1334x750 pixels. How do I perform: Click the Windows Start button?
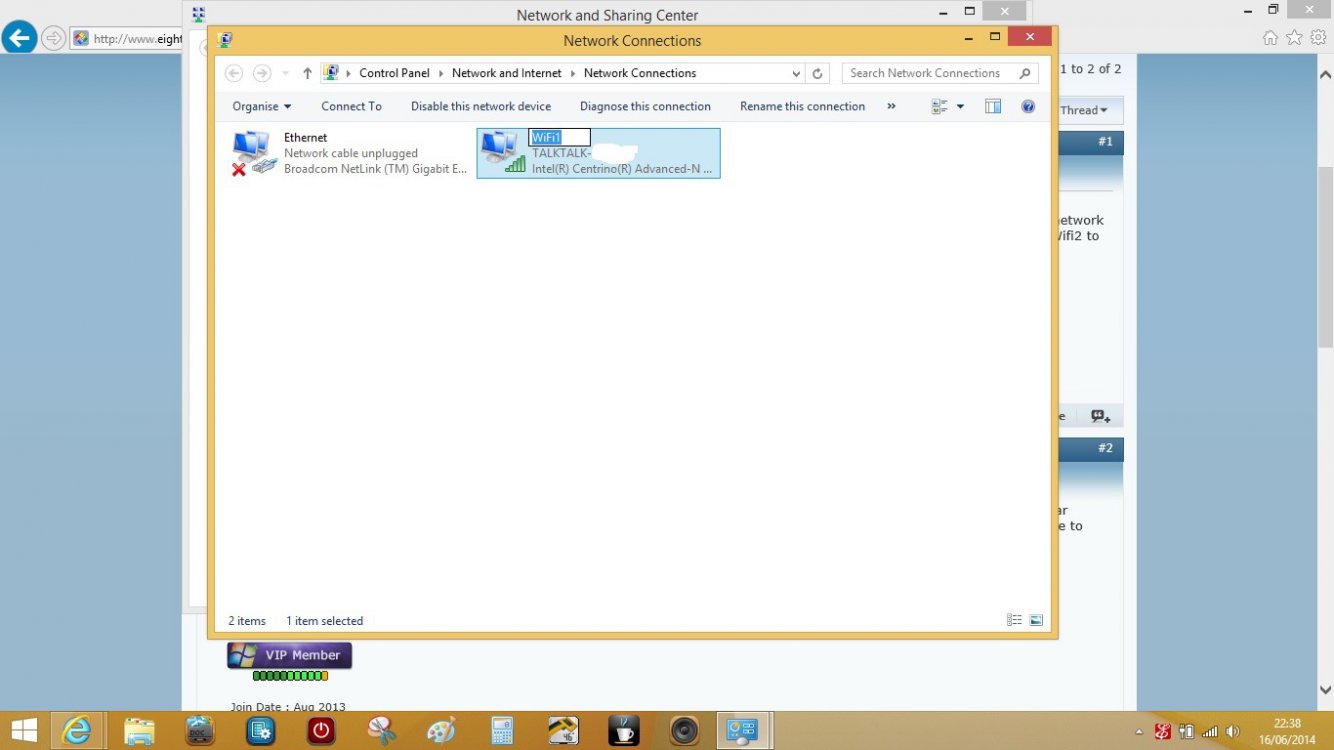click(24, 730)
